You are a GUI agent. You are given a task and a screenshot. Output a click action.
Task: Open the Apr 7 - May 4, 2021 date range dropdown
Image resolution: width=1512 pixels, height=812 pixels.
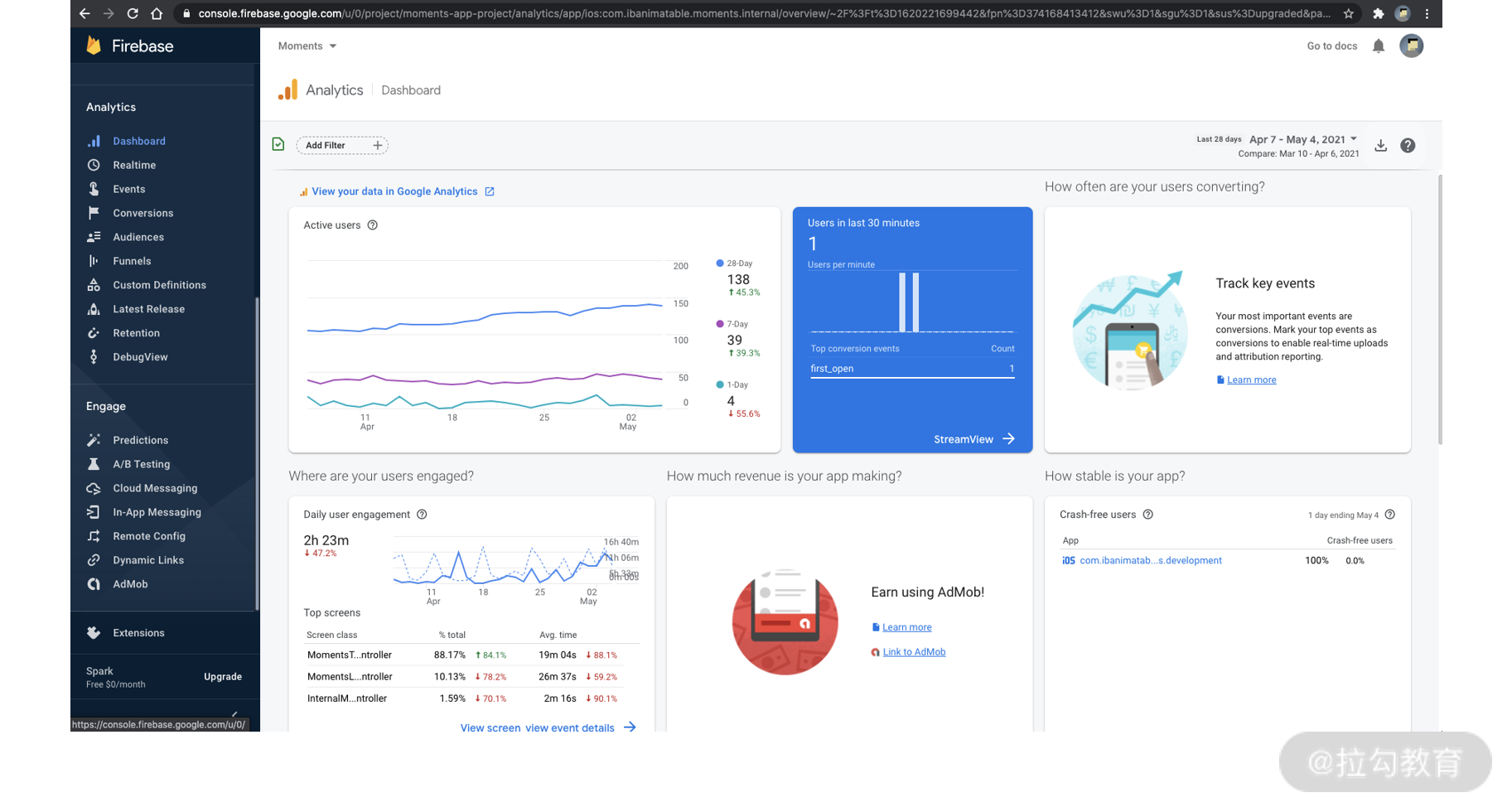point(1303,139)
